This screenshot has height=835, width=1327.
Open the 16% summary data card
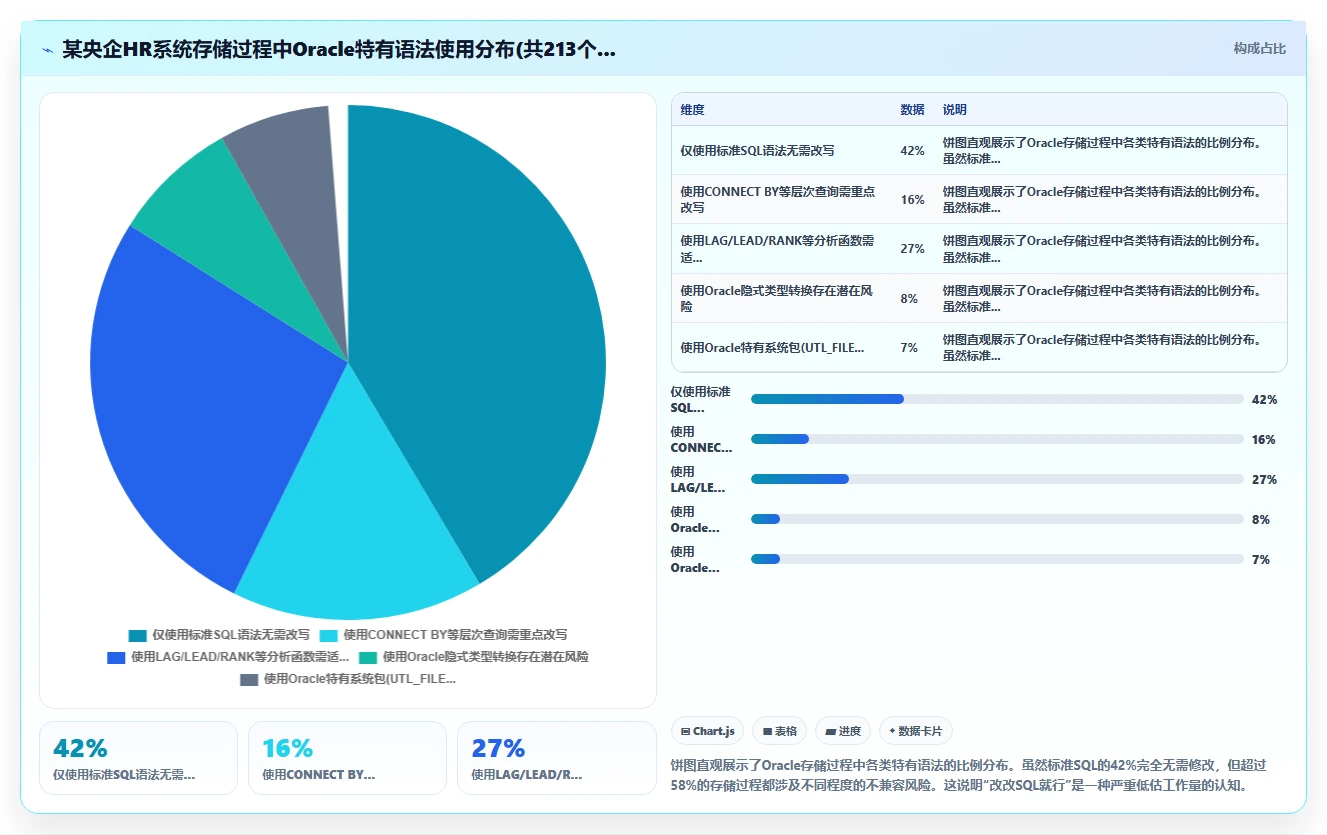347,758
